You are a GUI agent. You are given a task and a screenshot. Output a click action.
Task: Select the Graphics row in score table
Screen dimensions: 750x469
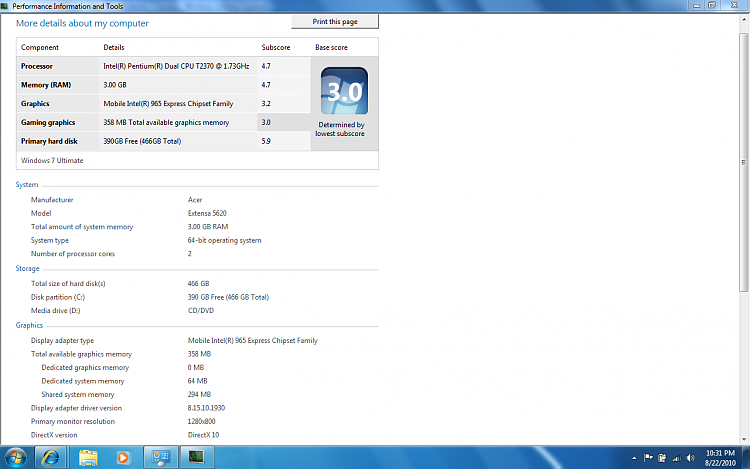pos(163,103)
